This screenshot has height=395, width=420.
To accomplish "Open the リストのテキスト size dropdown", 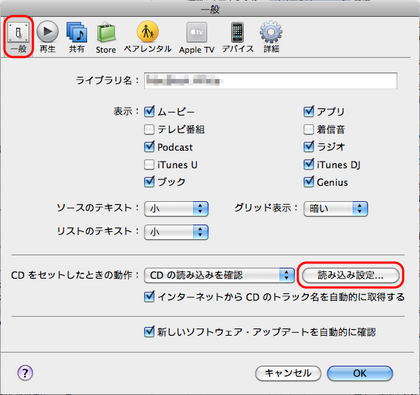I will tap(176, 232).
